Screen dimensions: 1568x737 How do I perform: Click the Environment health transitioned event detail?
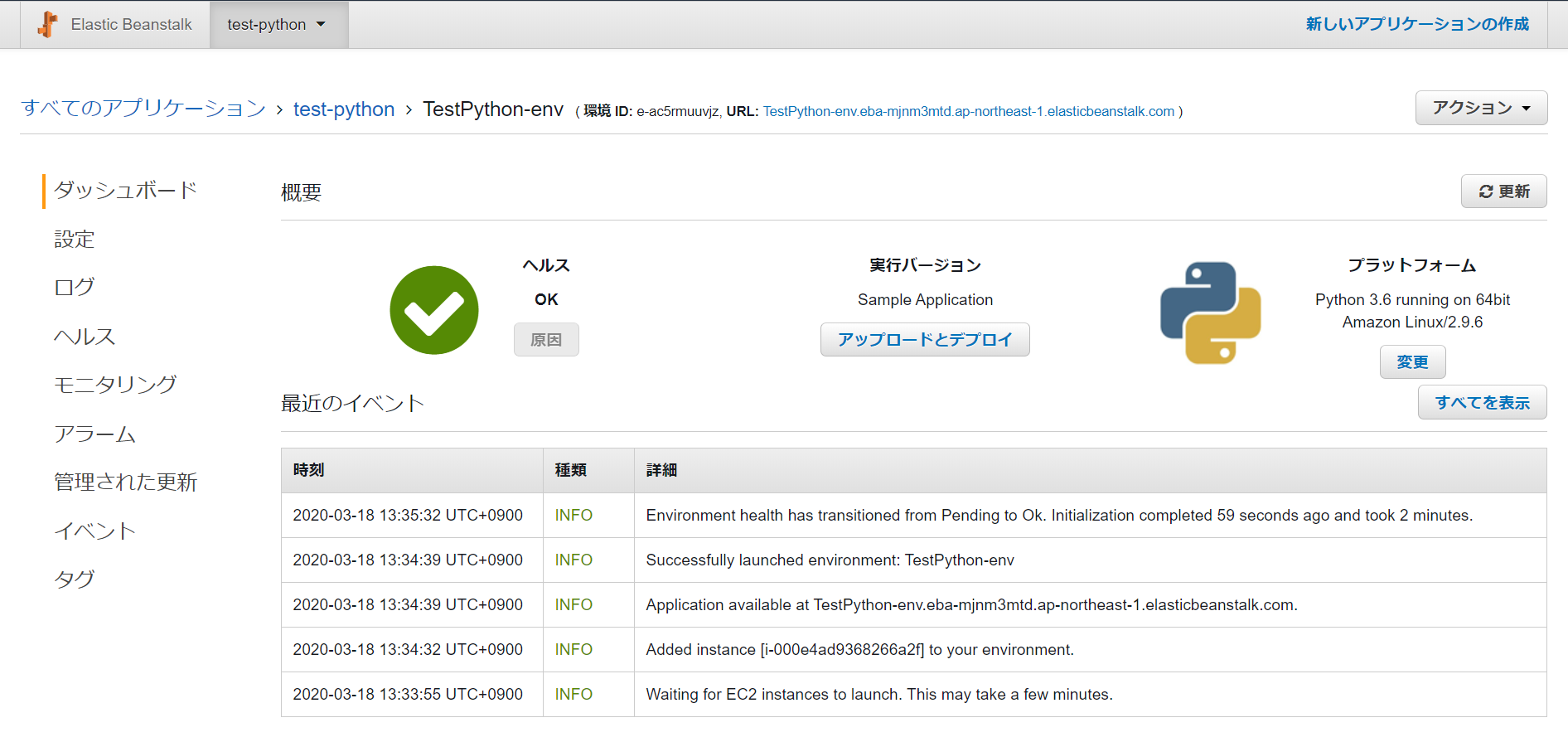(x=1059, y=516)
